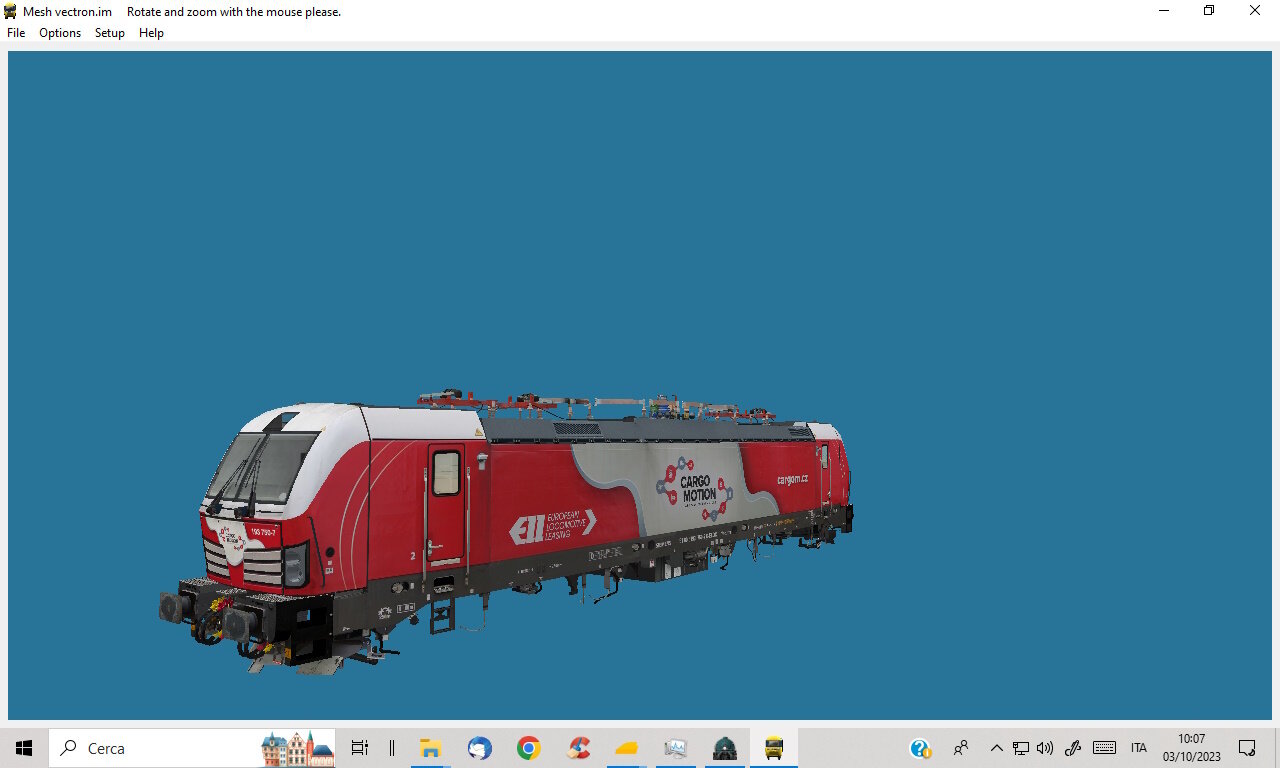
Task: Open Google Chrome from the taskbar
Action: coord(529,748)
